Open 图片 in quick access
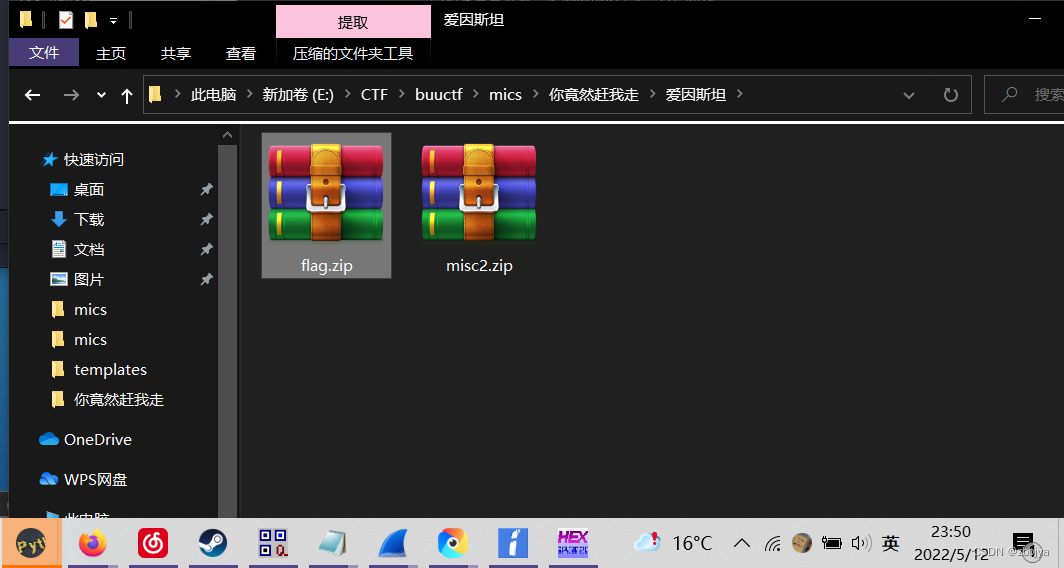1064x568 pixels. pos(88,279)
